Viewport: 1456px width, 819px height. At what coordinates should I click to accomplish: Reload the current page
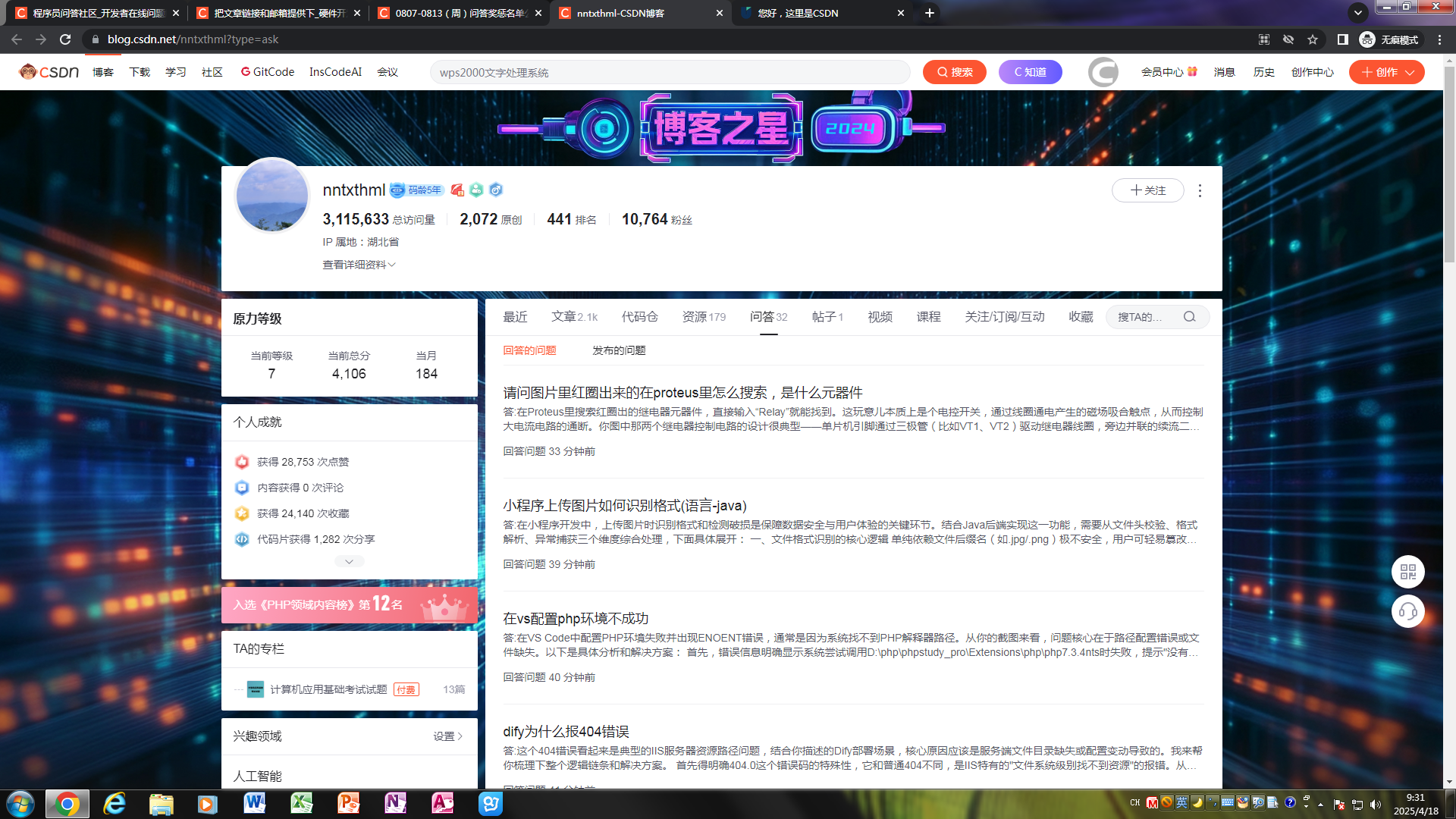point(65,39)
